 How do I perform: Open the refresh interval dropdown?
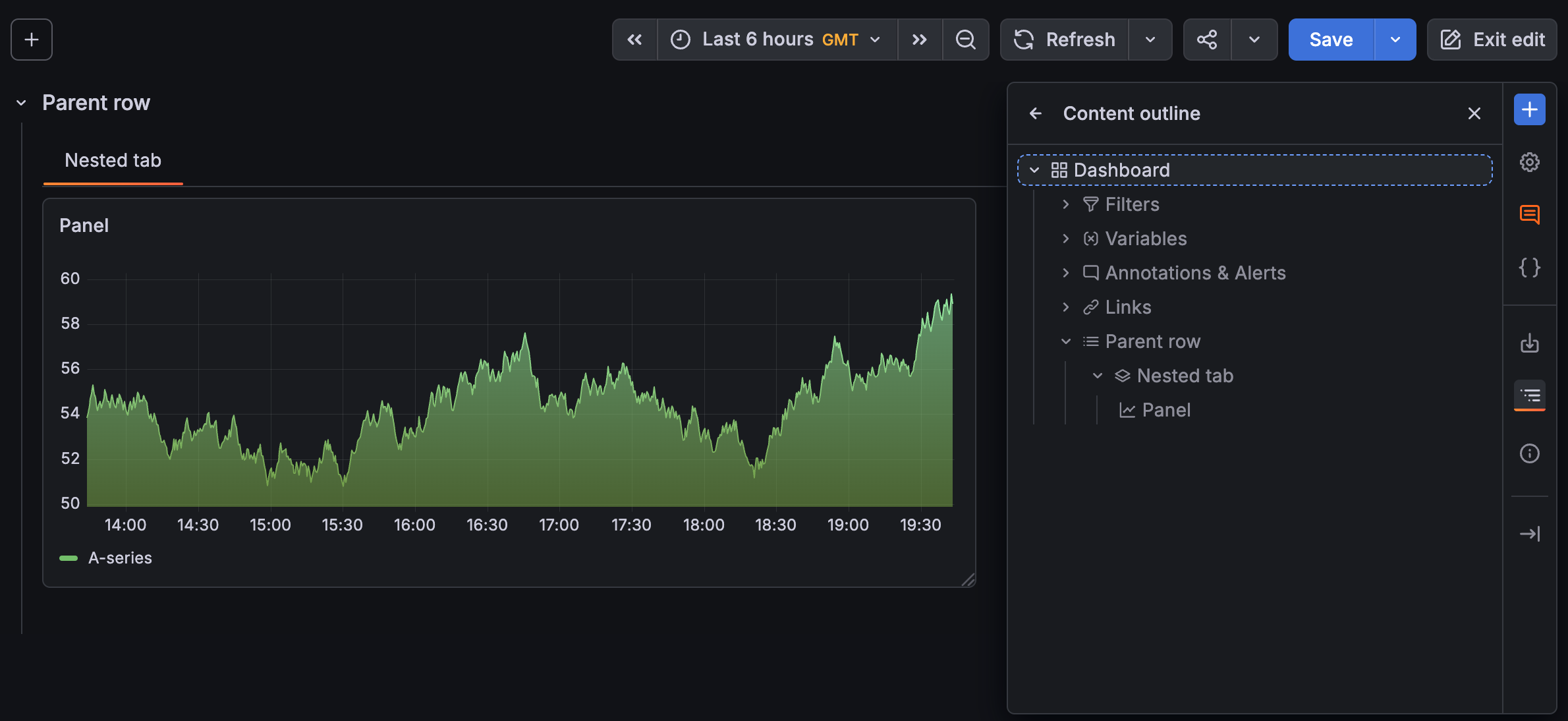[1150, 40]
